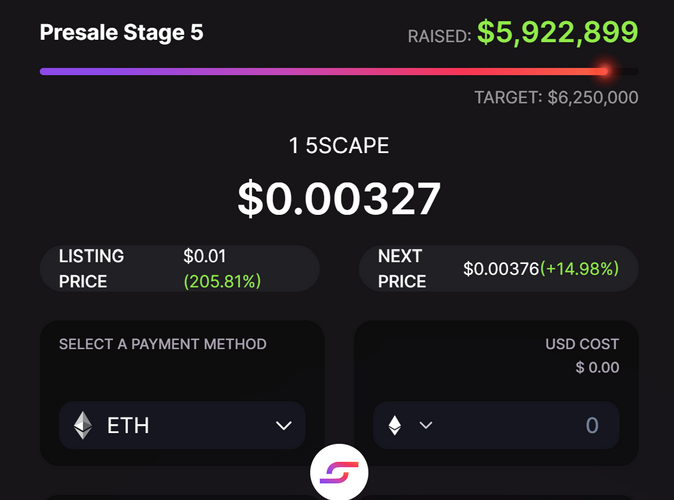
Task: Expand the ETH payment method chevron
Action: pyautogui.click(x=283, y=426)
